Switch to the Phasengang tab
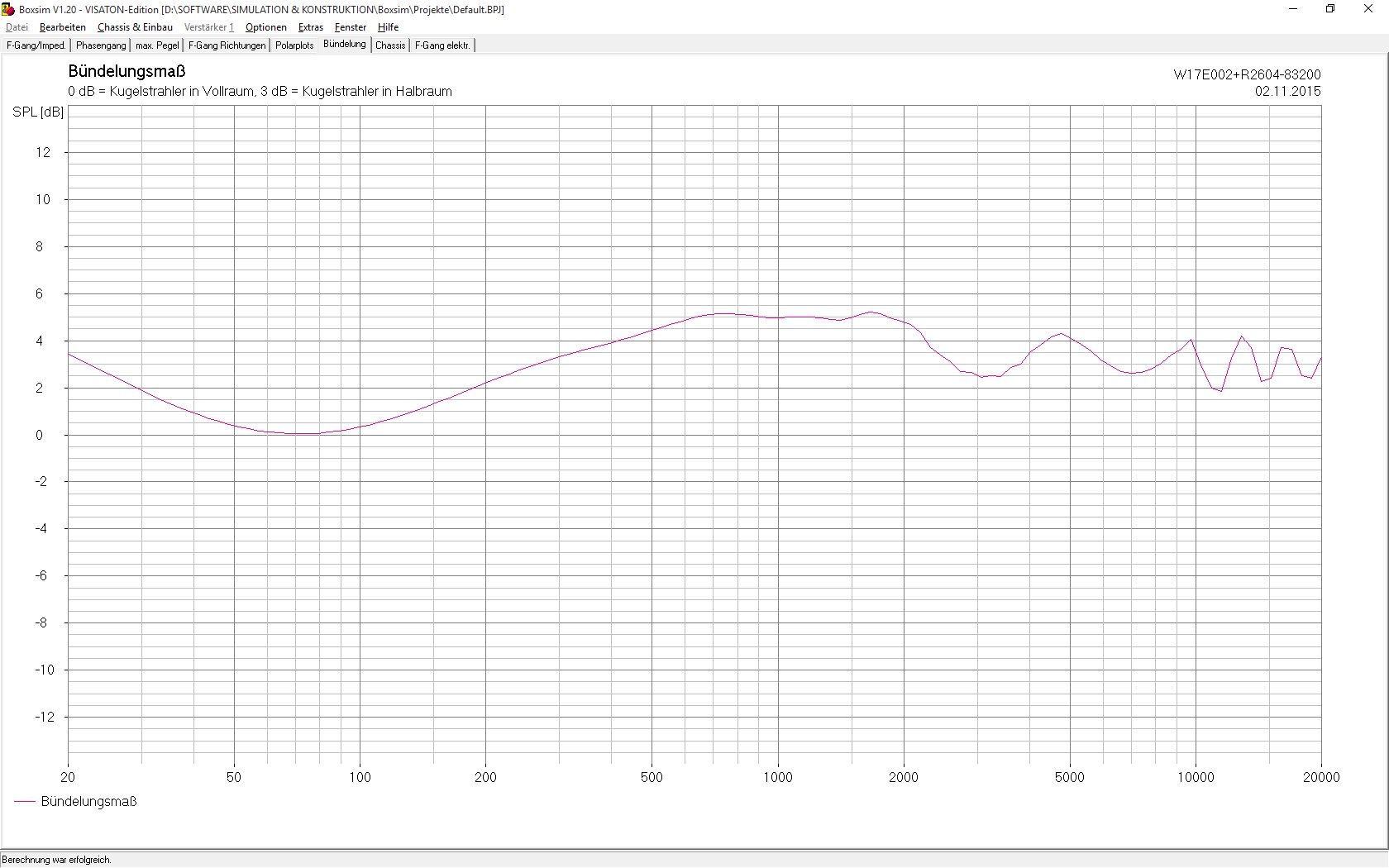Image resolution: width=1389 pixels, height=868 pixels. point(101,45)
